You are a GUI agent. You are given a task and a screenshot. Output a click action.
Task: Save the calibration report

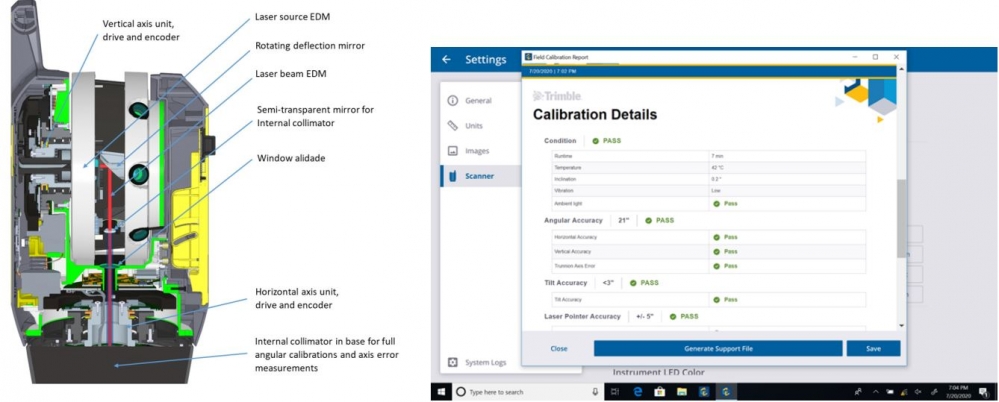[873, 348]
